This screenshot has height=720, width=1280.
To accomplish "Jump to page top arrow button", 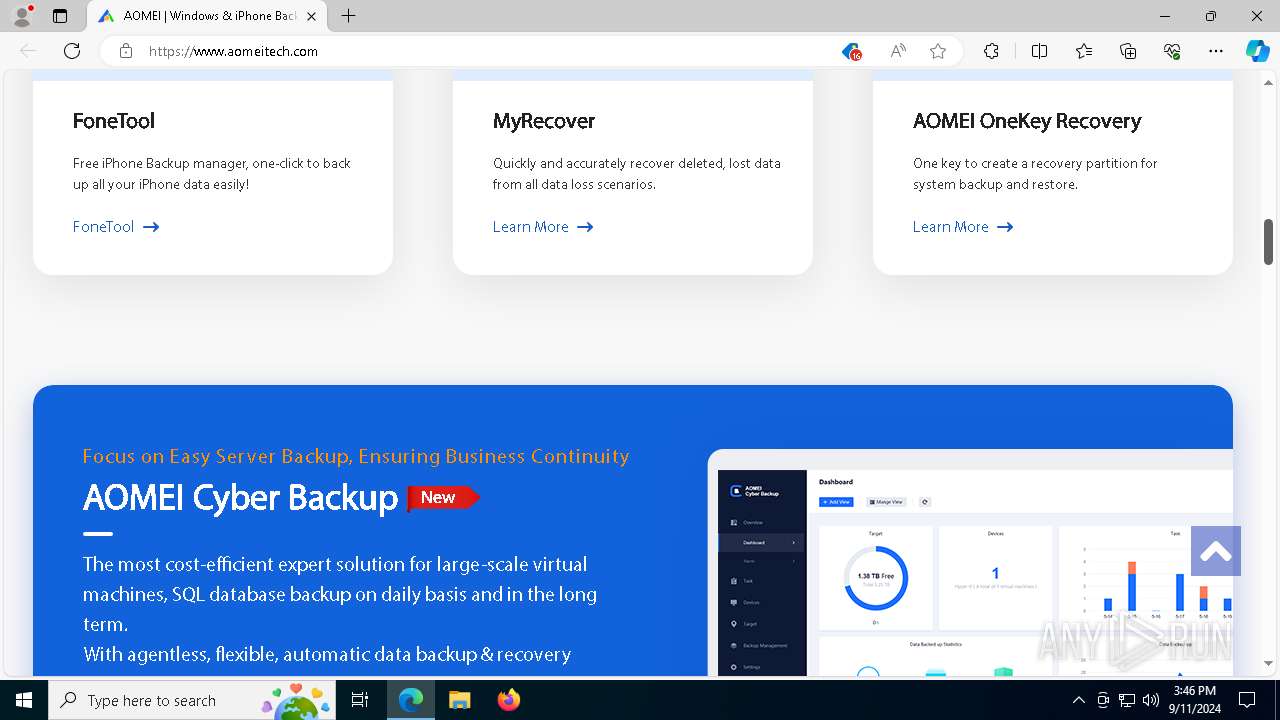I will (1216, 551).
